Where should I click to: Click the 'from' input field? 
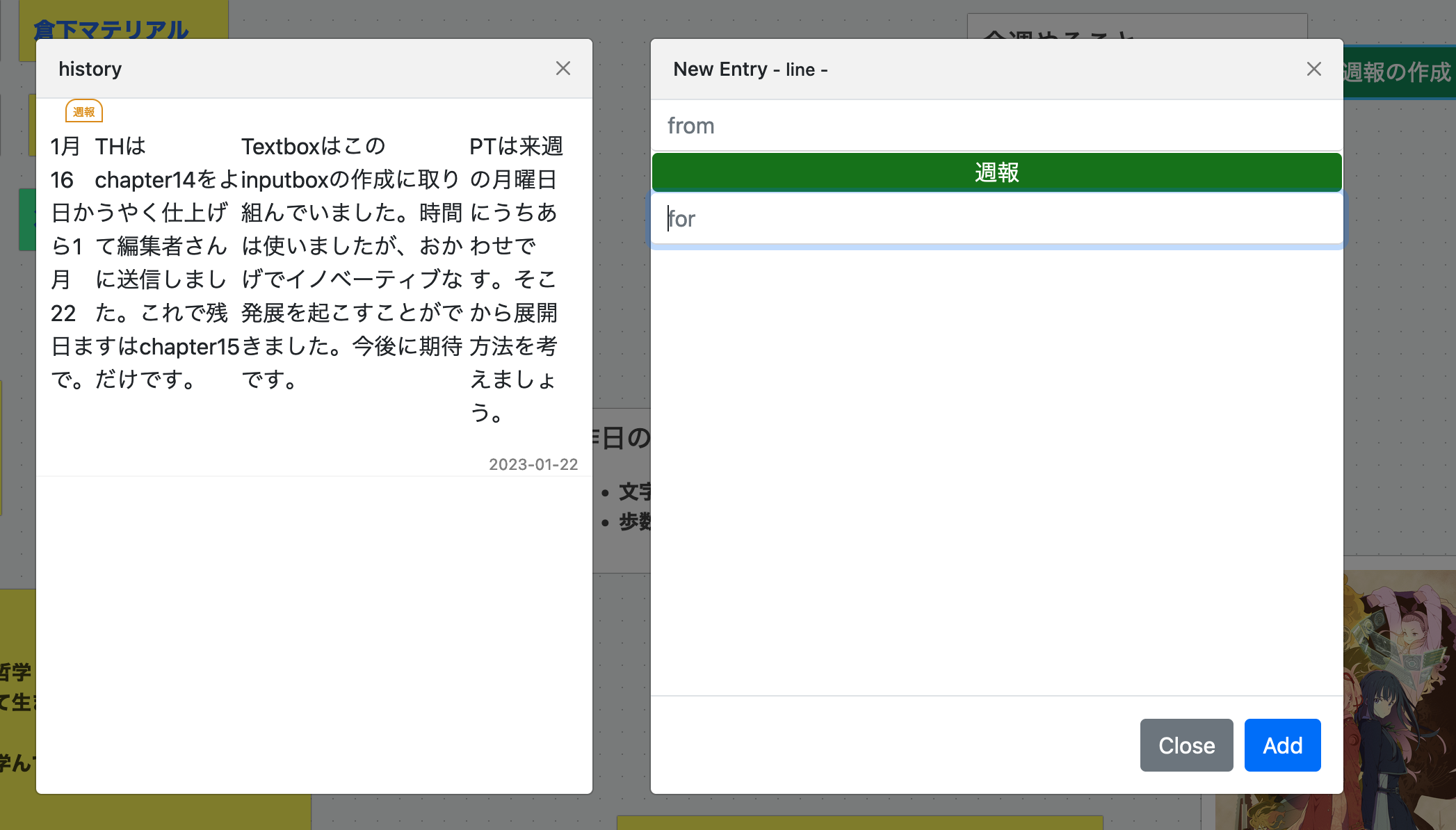[996, 126]
